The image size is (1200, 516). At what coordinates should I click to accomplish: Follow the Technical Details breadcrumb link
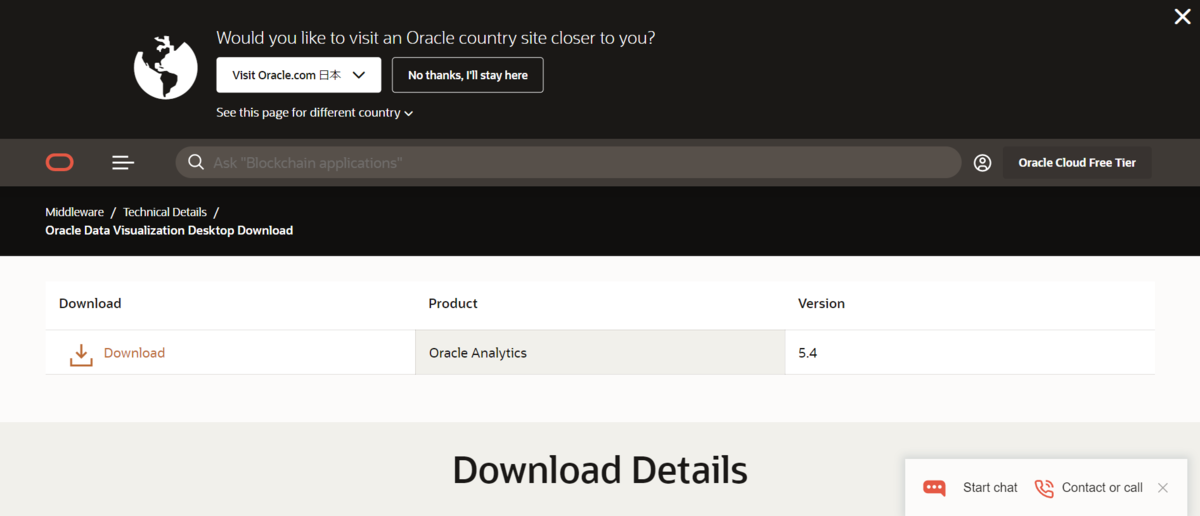pos(165,212)
